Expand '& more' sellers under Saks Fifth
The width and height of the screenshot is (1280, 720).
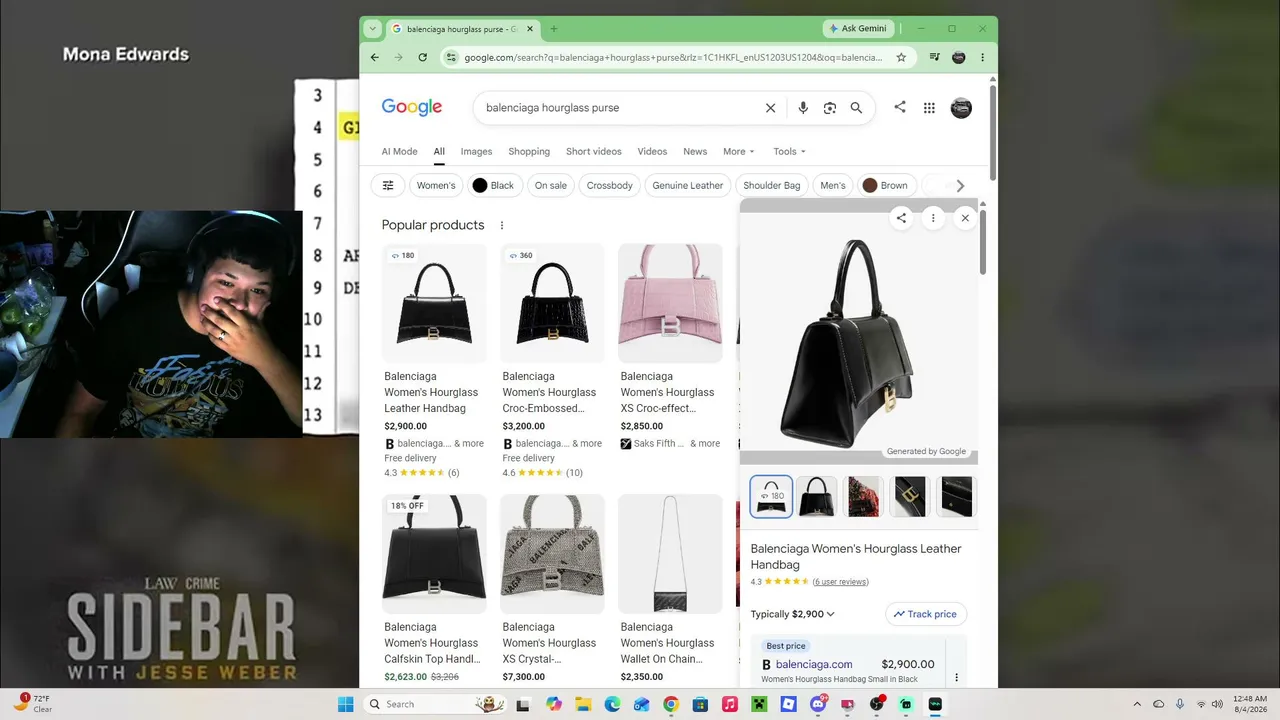tap(705, 444)
